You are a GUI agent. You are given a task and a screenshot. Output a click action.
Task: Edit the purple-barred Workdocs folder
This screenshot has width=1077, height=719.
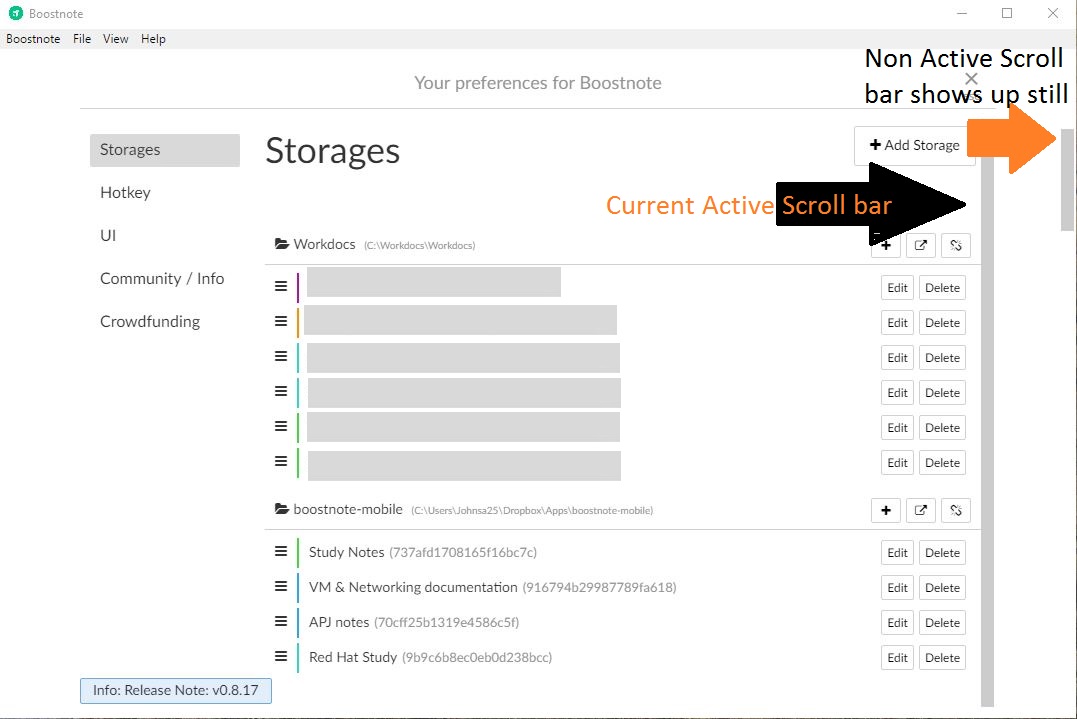coord(897,288)
